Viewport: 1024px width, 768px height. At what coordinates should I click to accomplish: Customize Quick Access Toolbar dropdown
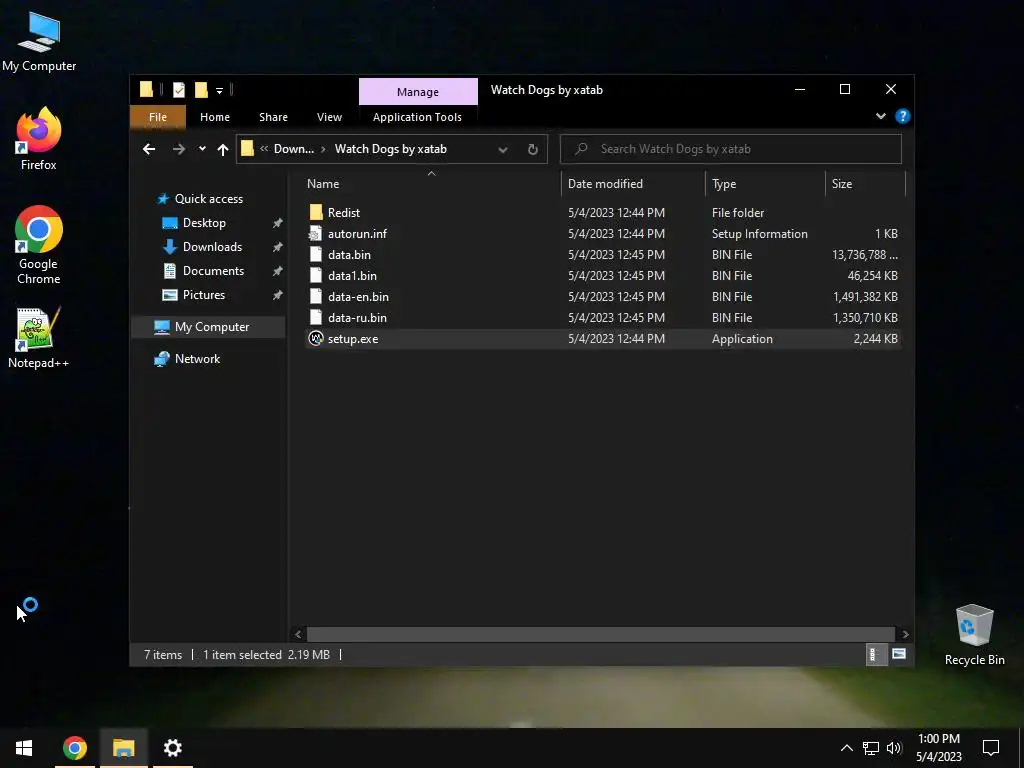point(219,91)
